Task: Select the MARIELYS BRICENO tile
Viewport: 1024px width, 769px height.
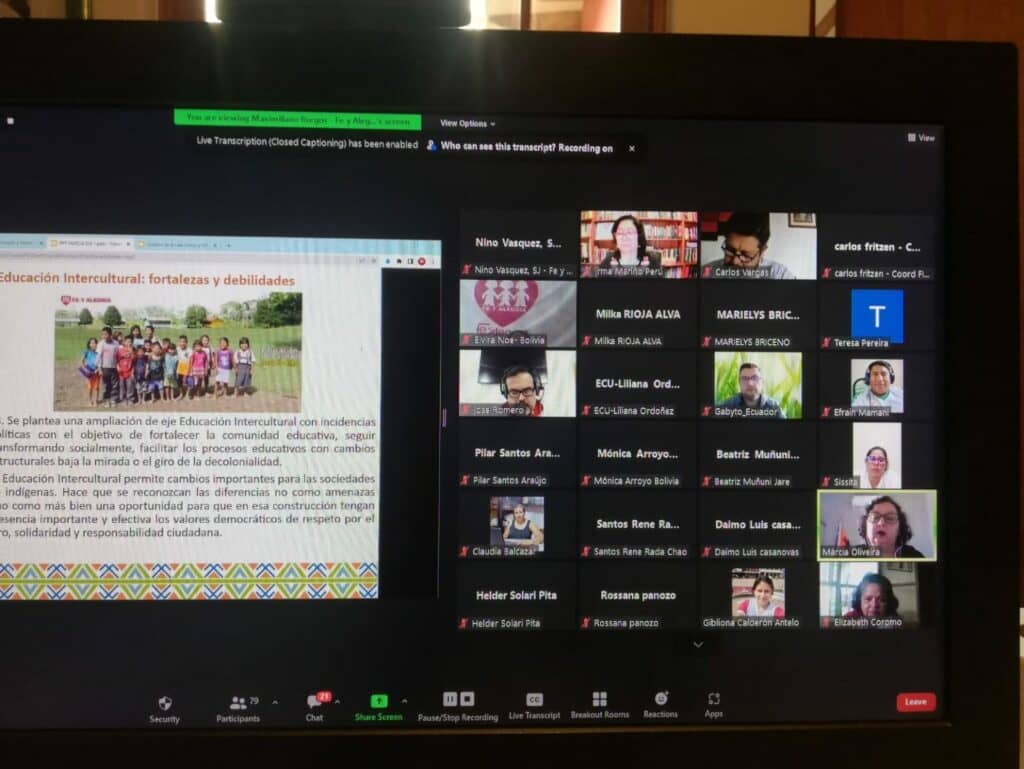Action: tap(758, 316)
